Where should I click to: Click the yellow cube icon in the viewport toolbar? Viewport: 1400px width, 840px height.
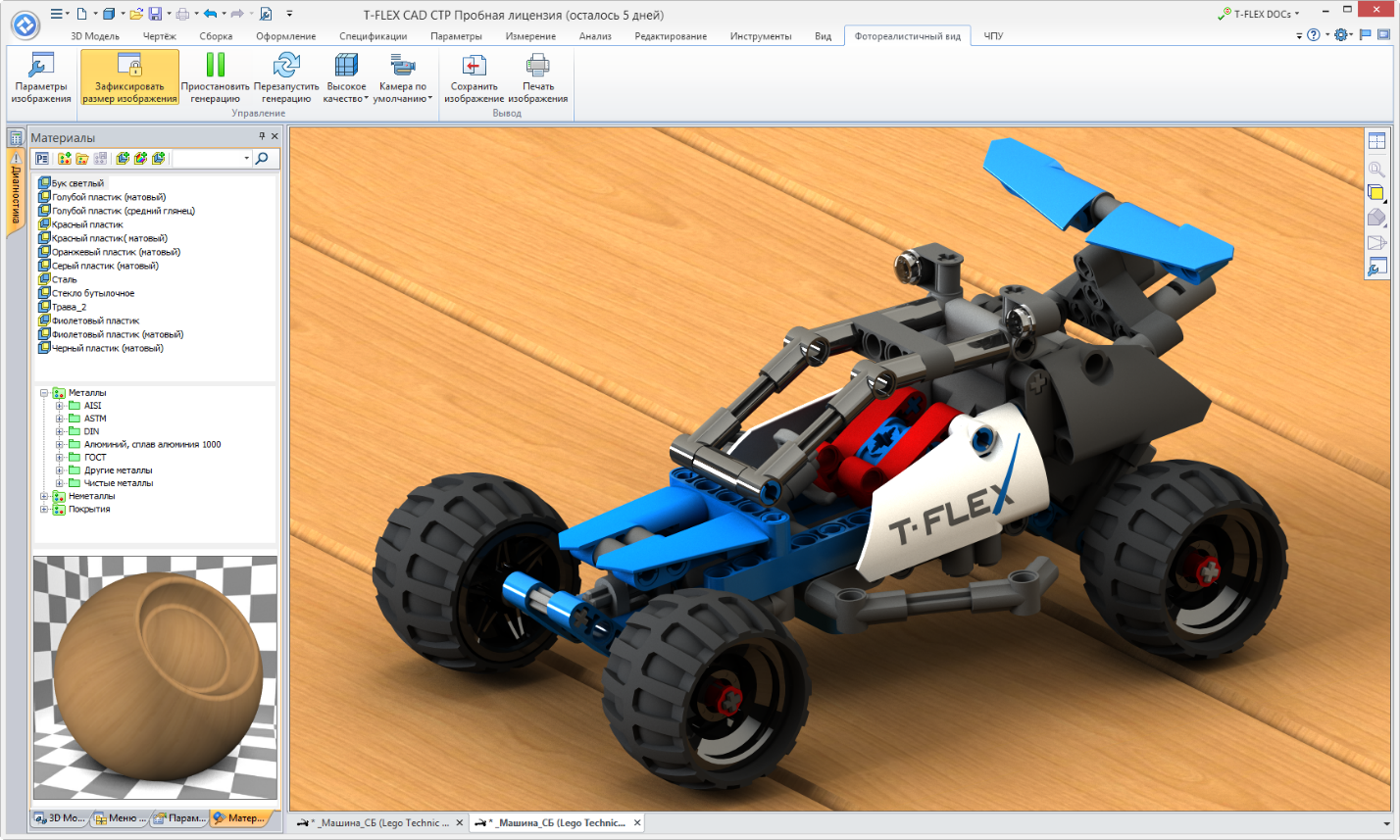coord(1376,193)
